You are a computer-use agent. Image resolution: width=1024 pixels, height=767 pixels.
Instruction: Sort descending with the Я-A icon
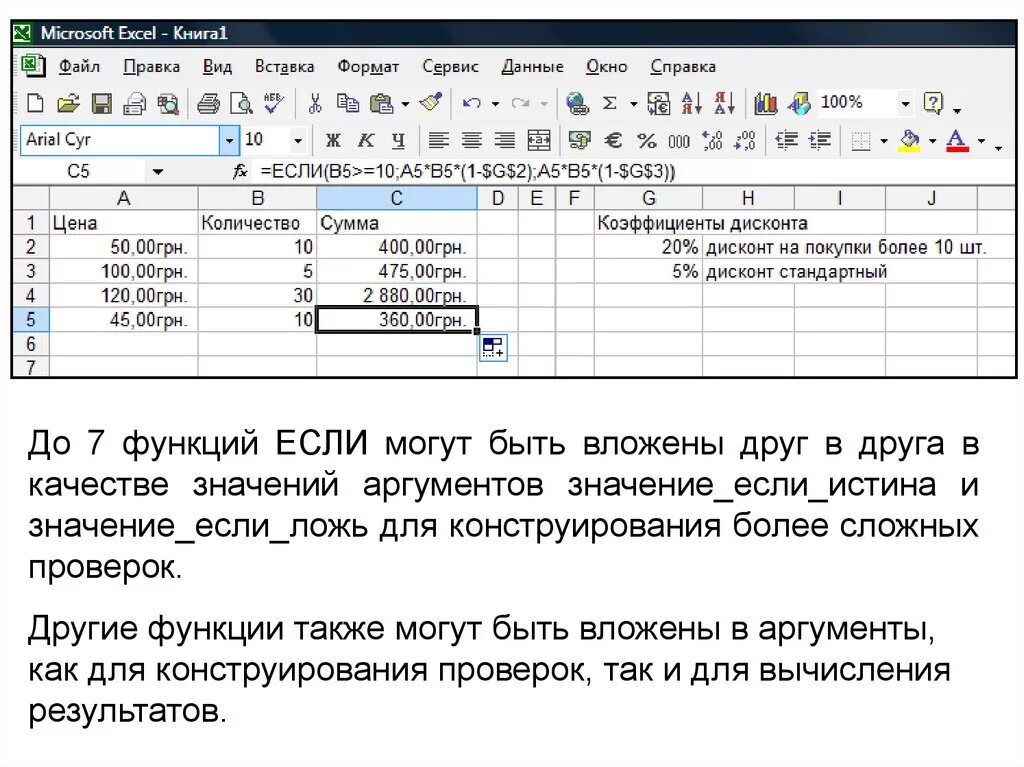724,103
